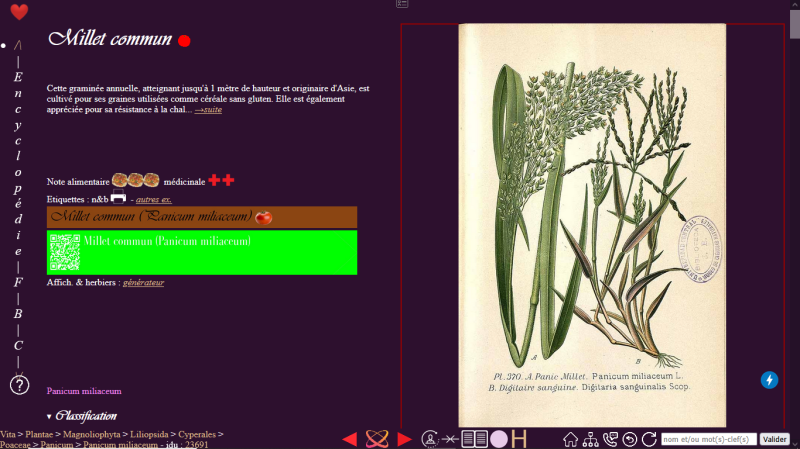Click the letter C in the sidebar

(18, 345)
